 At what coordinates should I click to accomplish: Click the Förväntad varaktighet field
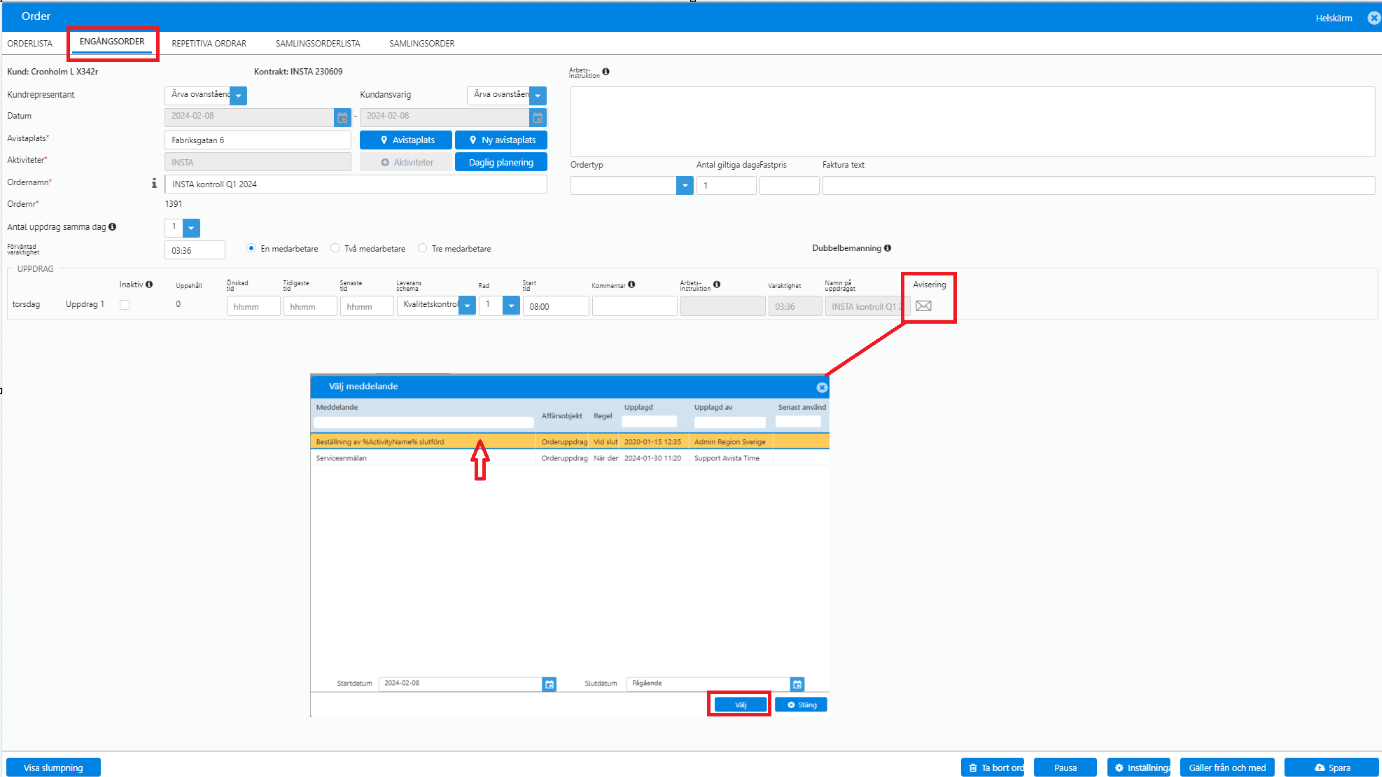coord(195,250)
